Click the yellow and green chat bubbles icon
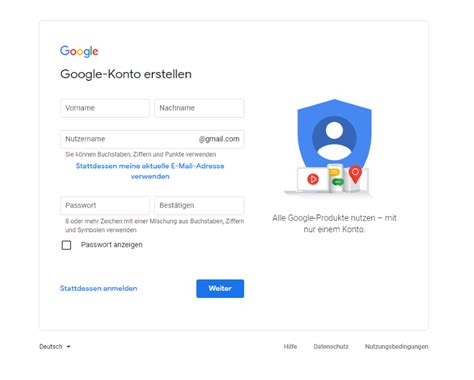 click(x=335, y=177)
